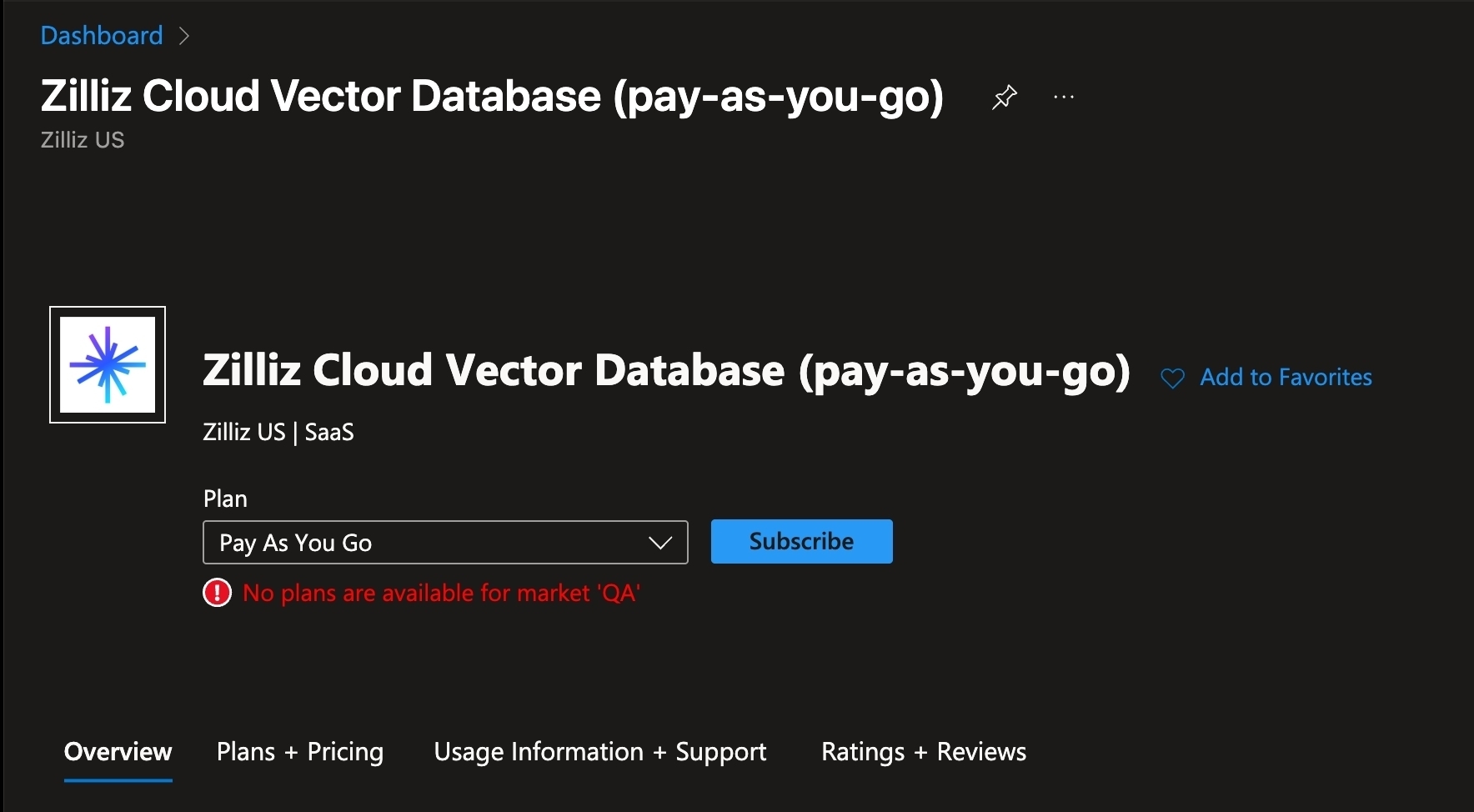Select the Overview tab
Screen dimensions: 1474x812
click(118, 752)
